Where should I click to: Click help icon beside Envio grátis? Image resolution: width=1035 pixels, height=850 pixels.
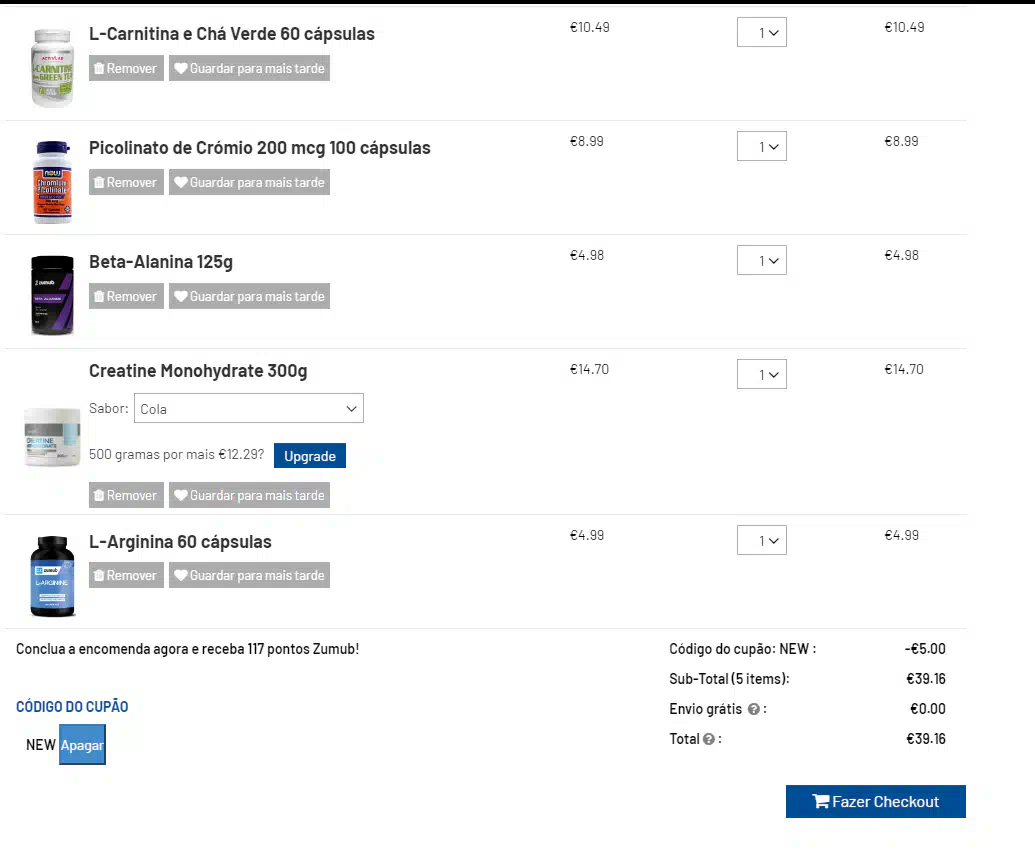pyautogui.click(x=753, y=709)
